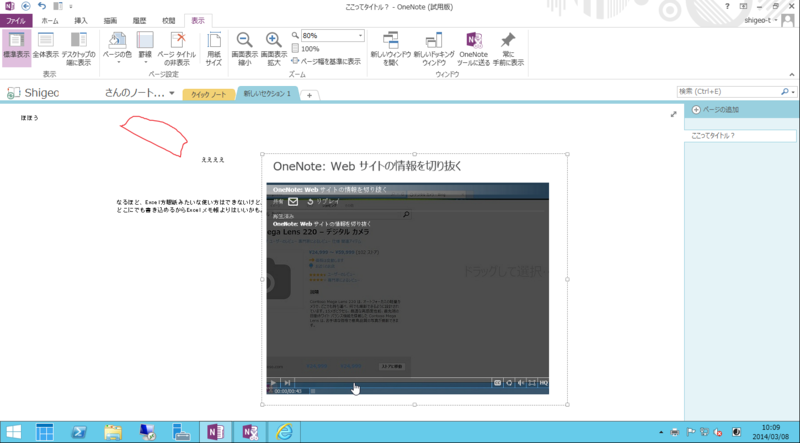Open the 80% zoom level dropdown arrow

tap(360, 36)
